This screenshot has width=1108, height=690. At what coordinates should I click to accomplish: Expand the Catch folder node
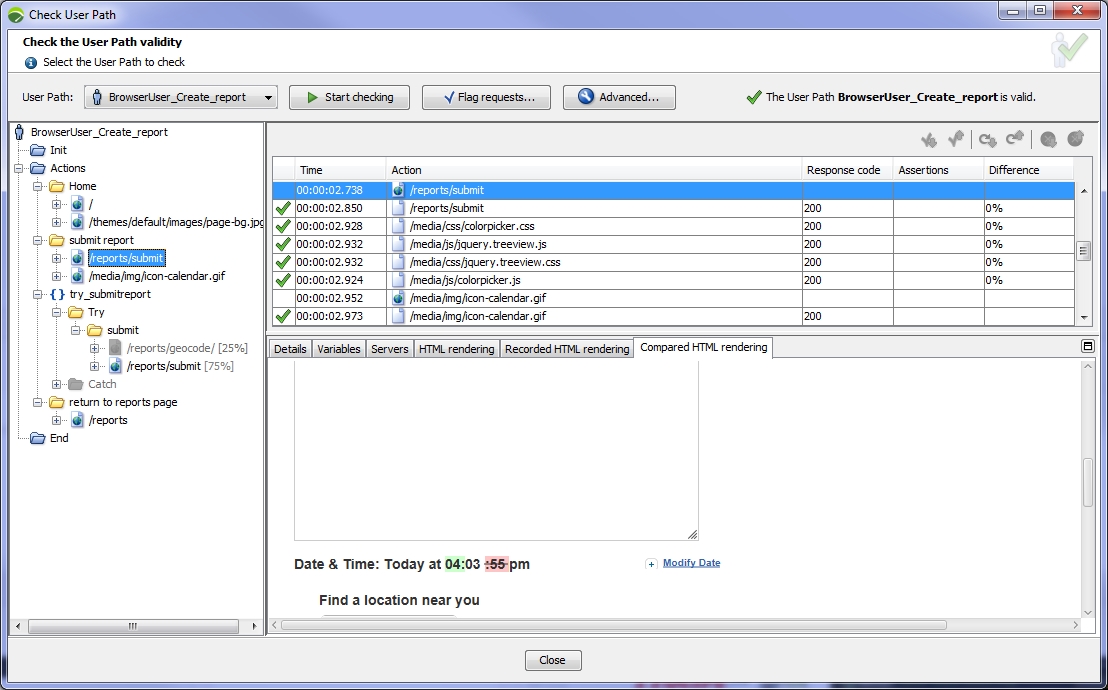(57, 384)
